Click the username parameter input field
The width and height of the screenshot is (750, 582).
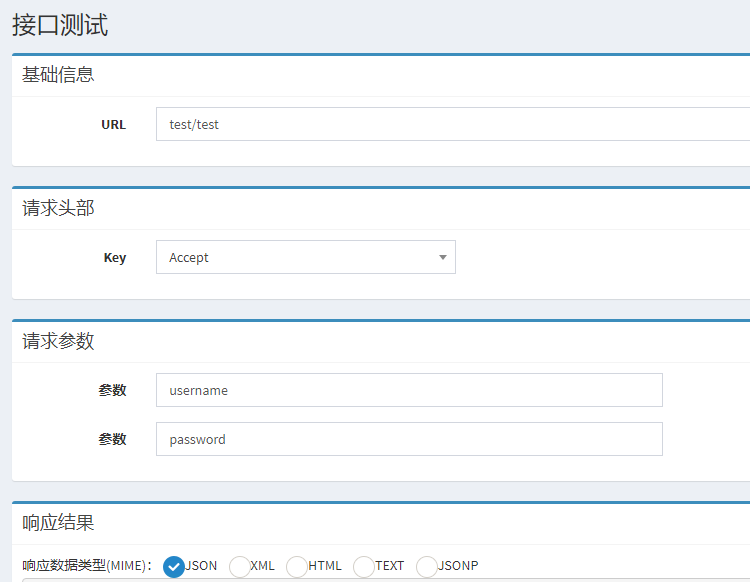coord(409,390)
